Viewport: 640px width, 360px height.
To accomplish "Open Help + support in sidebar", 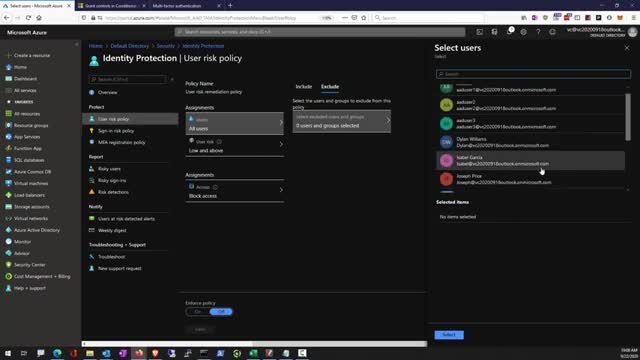I will 25,288.
